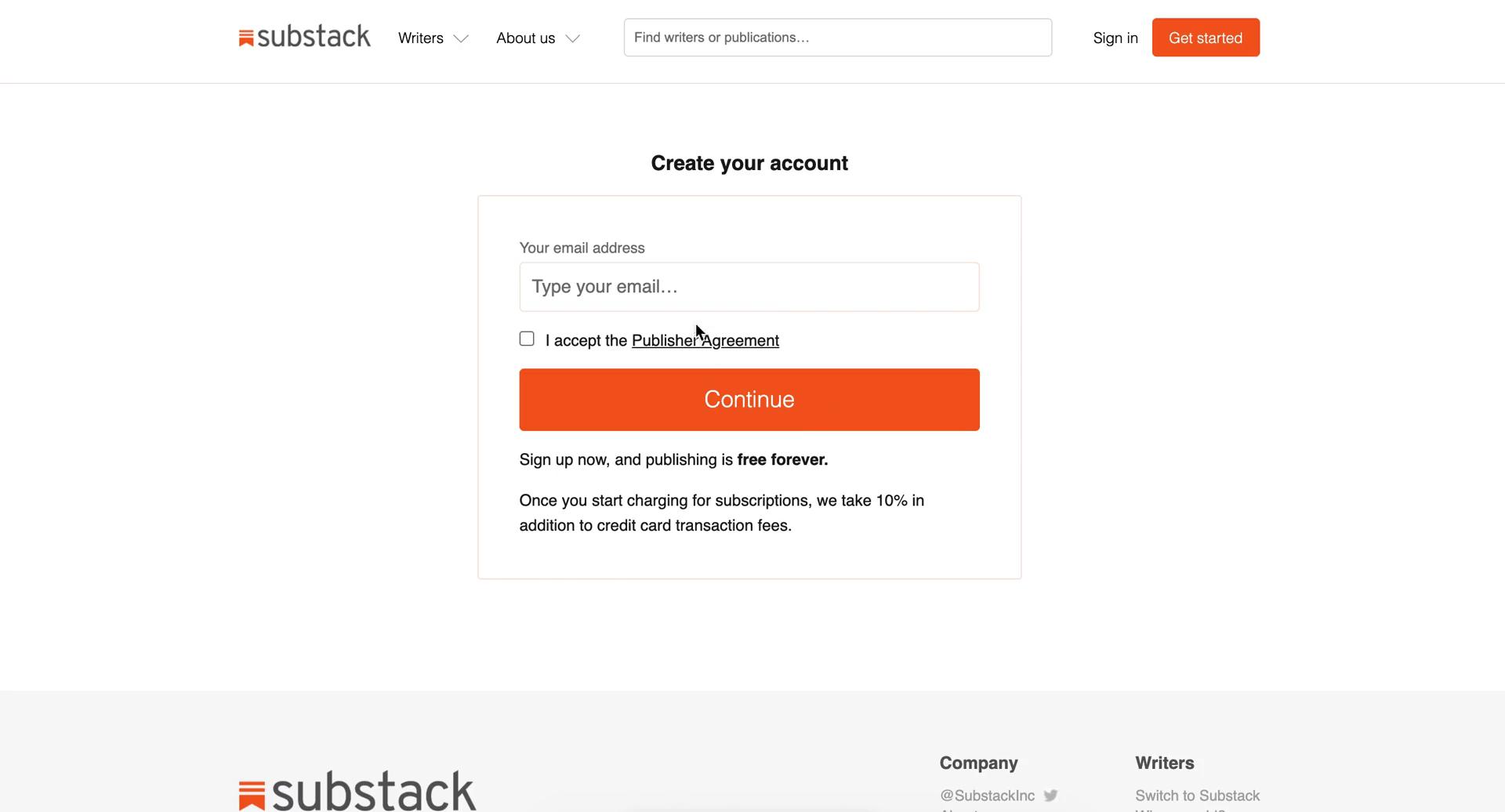Open the Publisher Agreement link
This screenshot has width=1505, height=812.
point(705,340)
